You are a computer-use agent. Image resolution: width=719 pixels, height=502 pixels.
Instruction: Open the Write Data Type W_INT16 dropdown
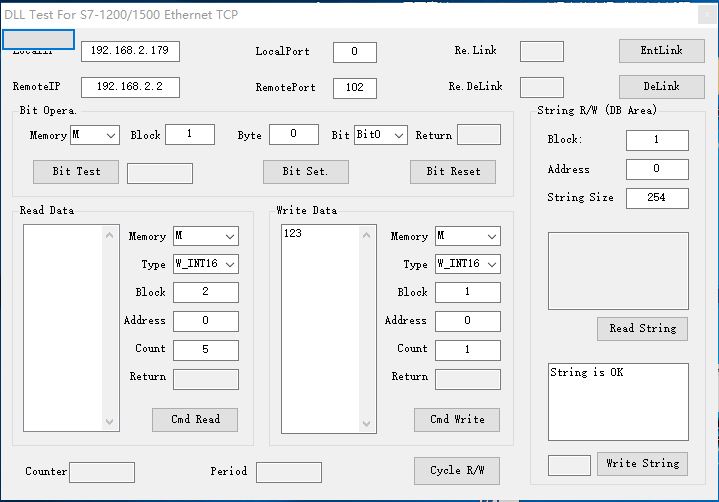coord(467,264)
